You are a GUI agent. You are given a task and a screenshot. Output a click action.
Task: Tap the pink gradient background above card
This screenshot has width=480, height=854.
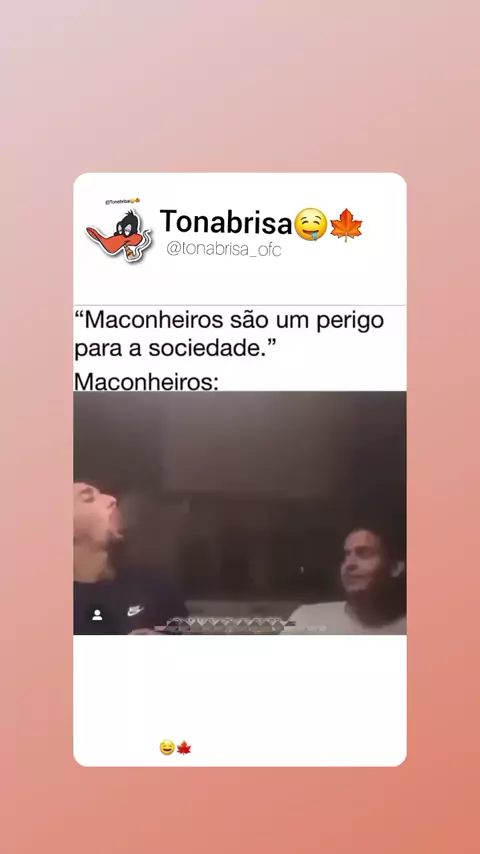pos(240,86)
